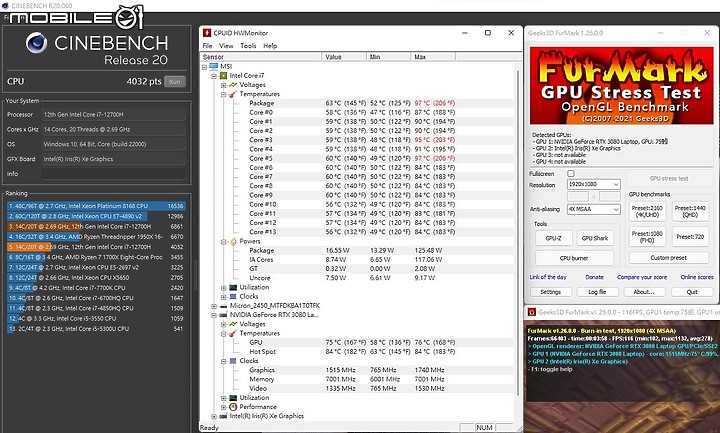Click the Utilization icon under NVIDIA GeForce

(233, 398)
